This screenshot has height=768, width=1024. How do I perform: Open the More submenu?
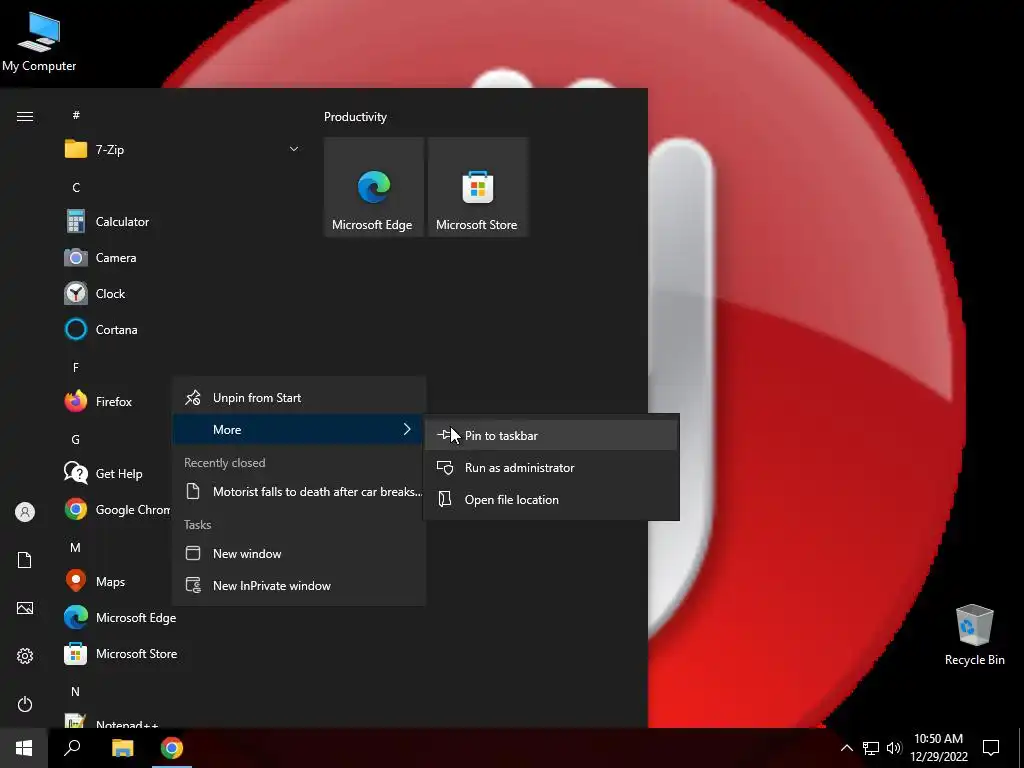pos(299,430)
